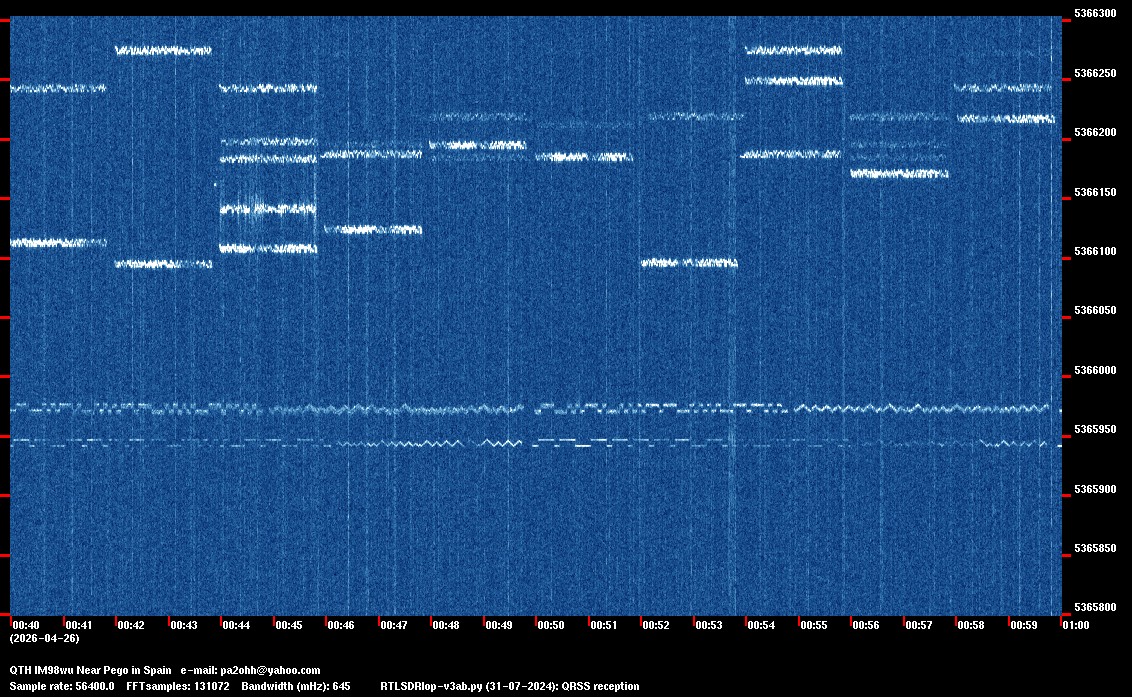
Task: Click the 5366300 frequency label
Action: point(1094,14)
